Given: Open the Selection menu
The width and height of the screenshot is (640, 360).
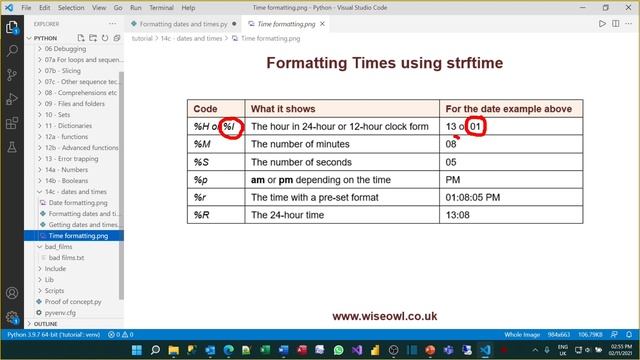Looking at the screenshot, I should [x=71, y=8].
